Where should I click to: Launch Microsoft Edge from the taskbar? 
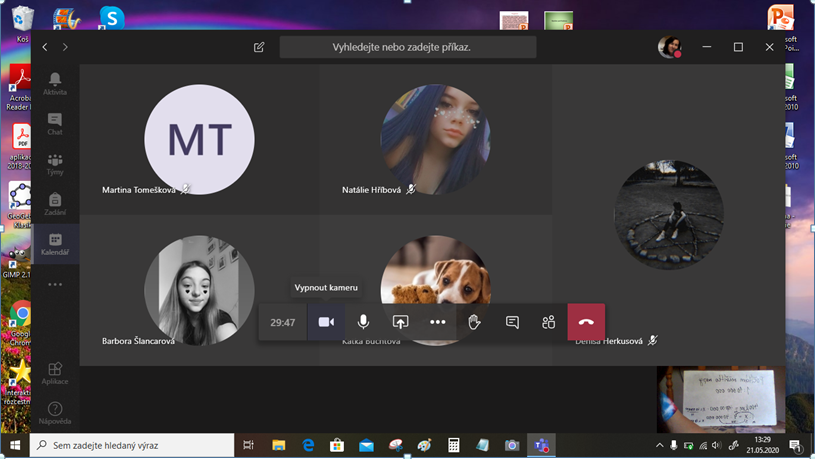point(308,445)
